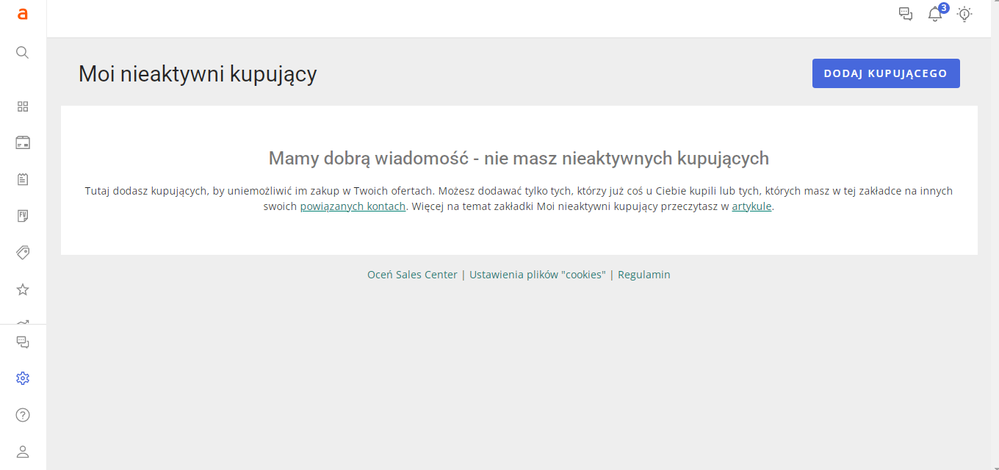Open the invoices FV icon

pos(22,217)
